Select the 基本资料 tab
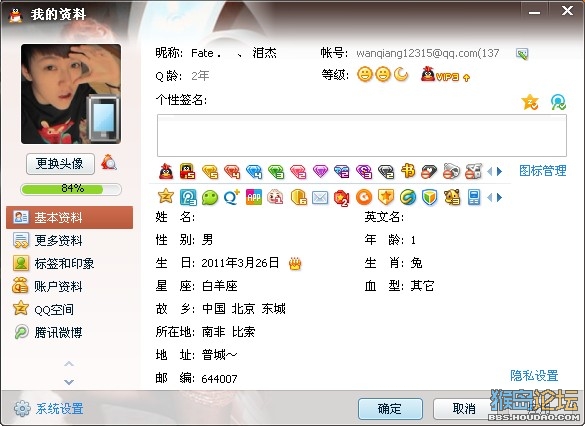 tap(69, 217)
